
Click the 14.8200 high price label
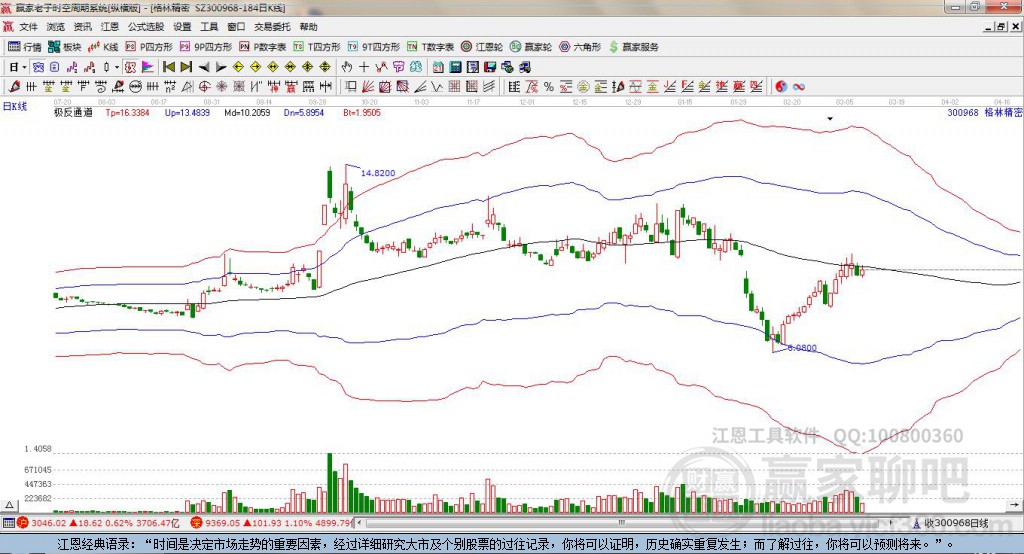click(x=378, y=173)
